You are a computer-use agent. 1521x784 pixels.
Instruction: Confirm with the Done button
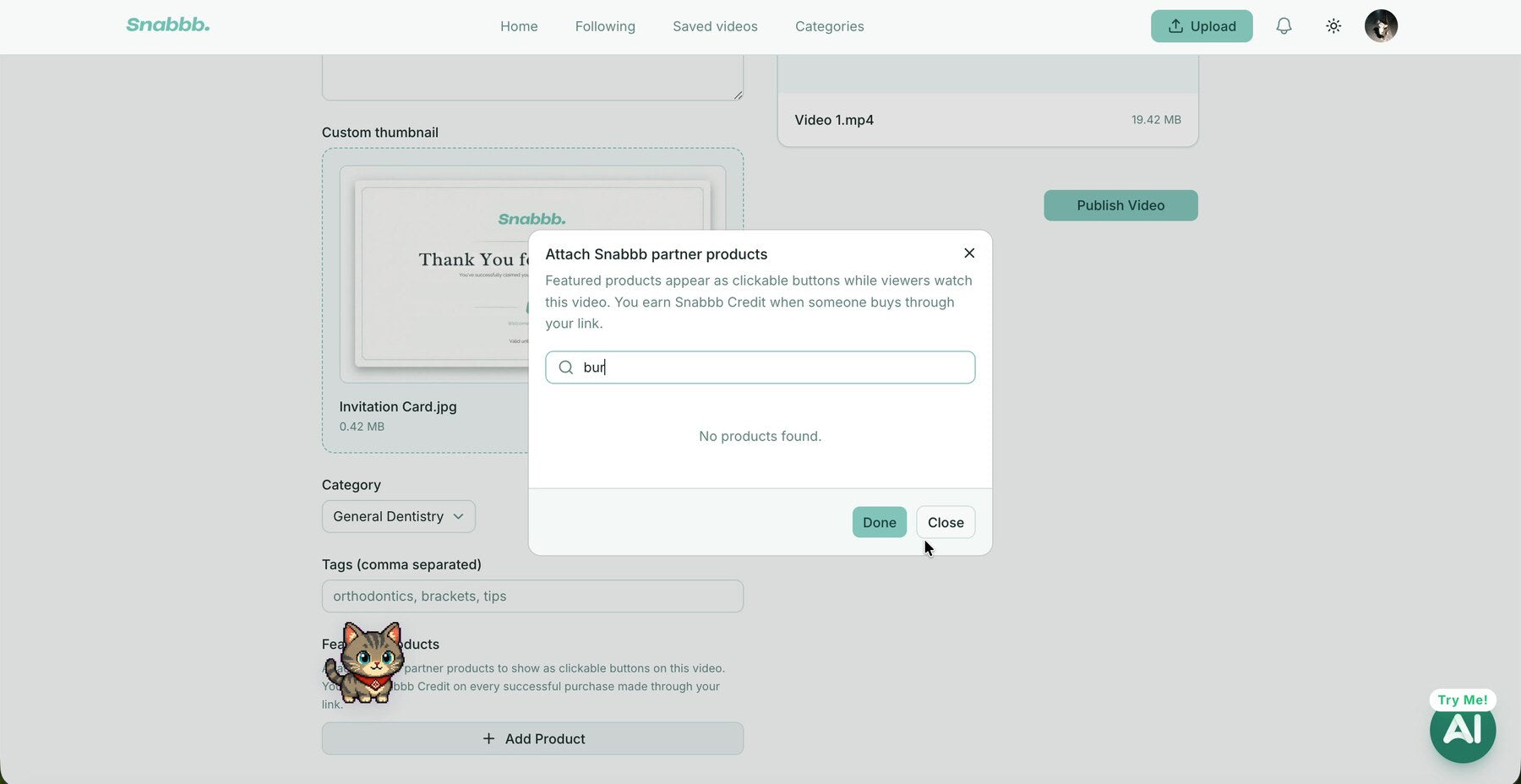pos(879,522)
